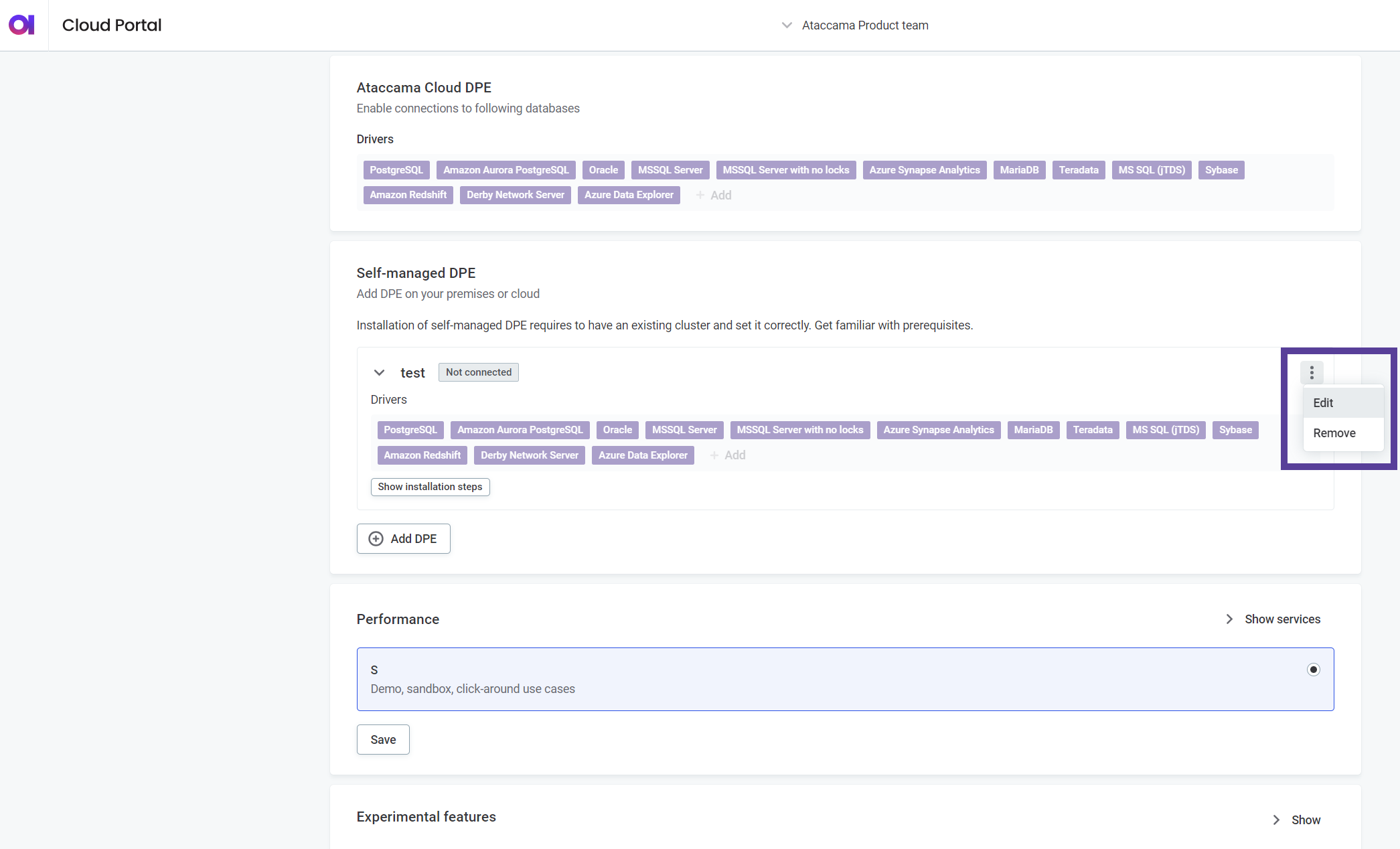Click the Oracle driver tag in the test DPE
Image resolution: width=1400 pixels, height=849 pixels.
tap(617, 429)
